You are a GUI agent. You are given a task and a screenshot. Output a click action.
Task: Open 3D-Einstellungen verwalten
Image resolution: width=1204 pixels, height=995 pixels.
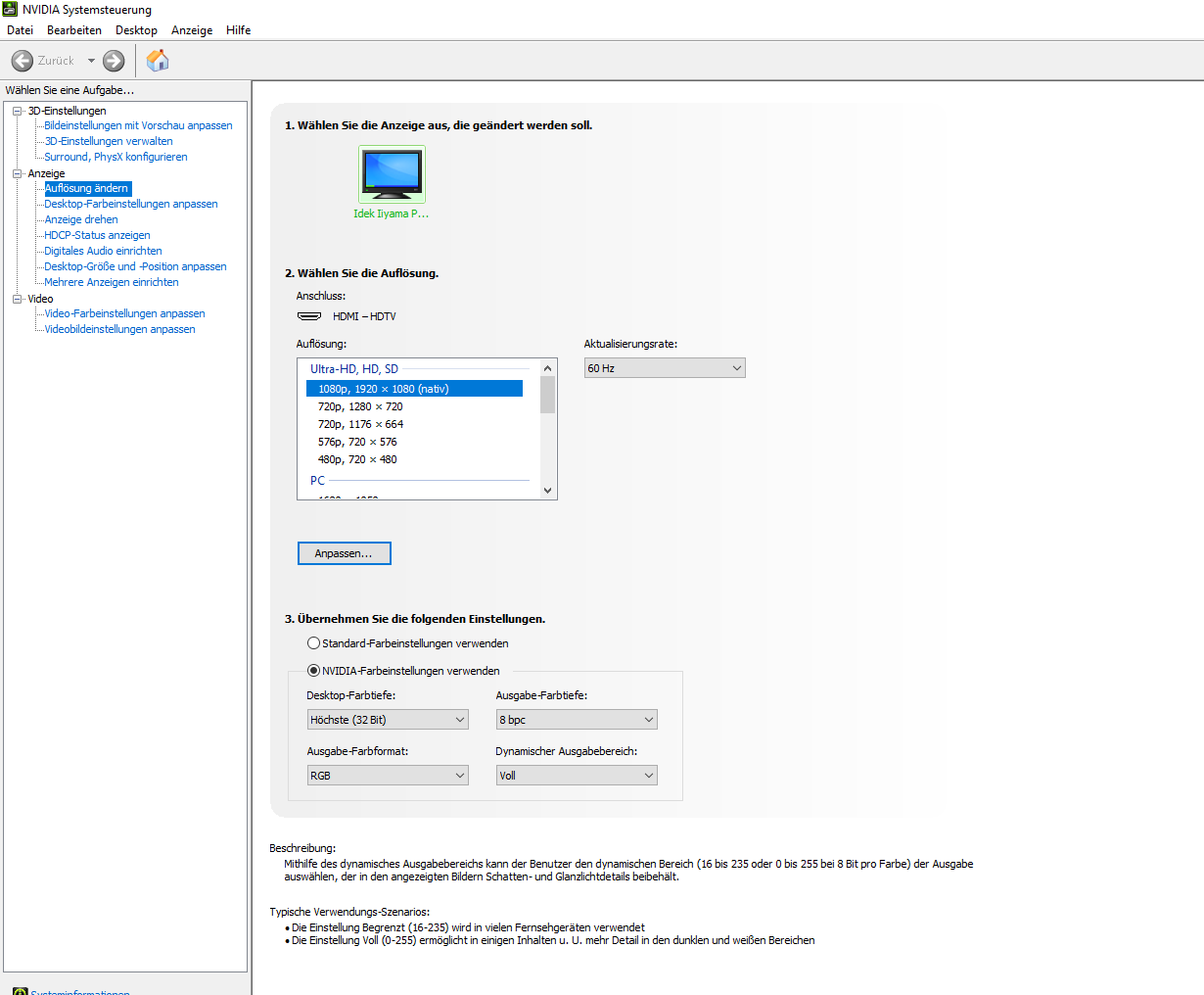tap(109, 141)
